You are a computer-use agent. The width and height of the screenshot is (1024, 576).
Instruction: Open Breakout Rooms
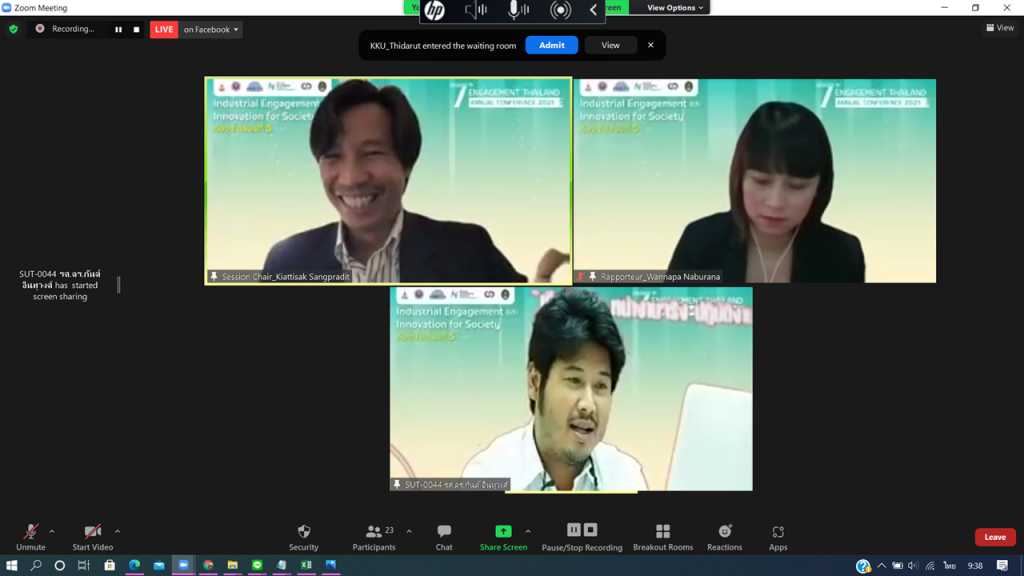click(x=663, y=537)
